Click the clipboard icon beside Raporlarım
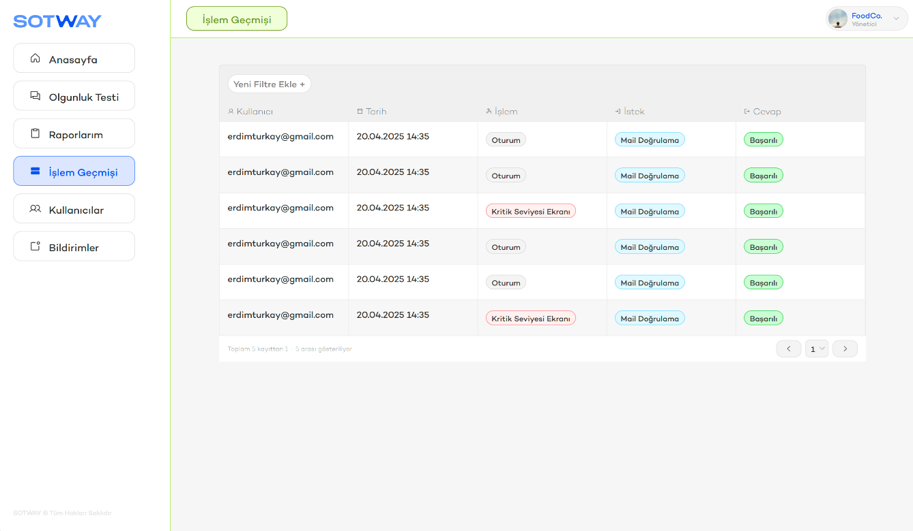Image resolution: width=913 pixels, height=531 pixels. [35, 134]
